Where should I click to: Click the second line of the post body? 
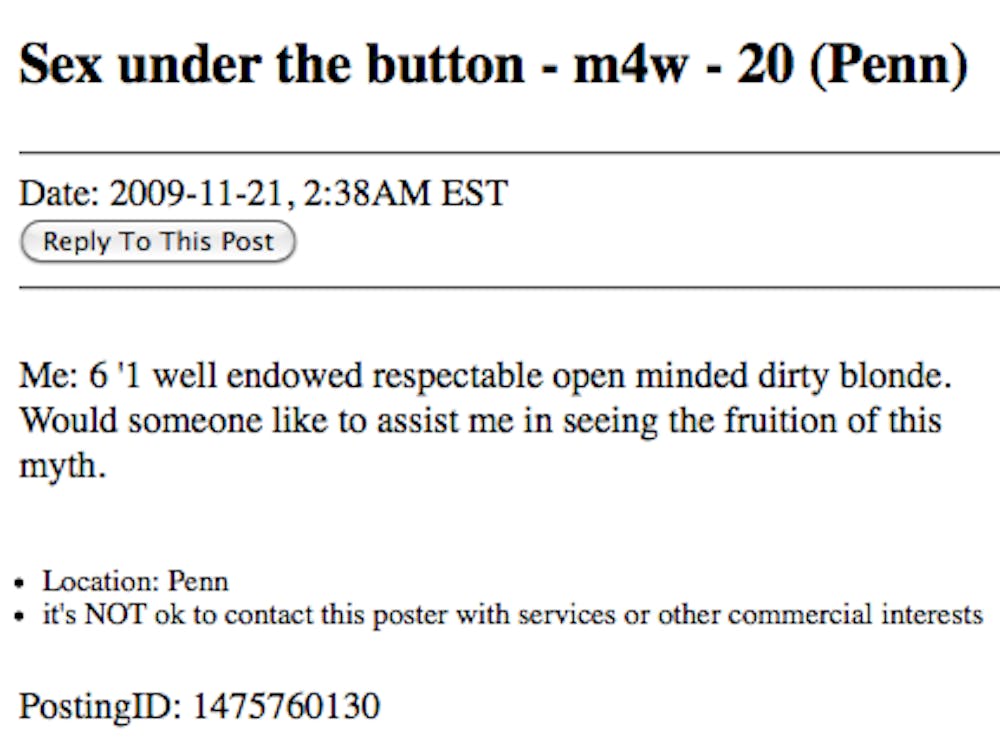click(480, 420)
